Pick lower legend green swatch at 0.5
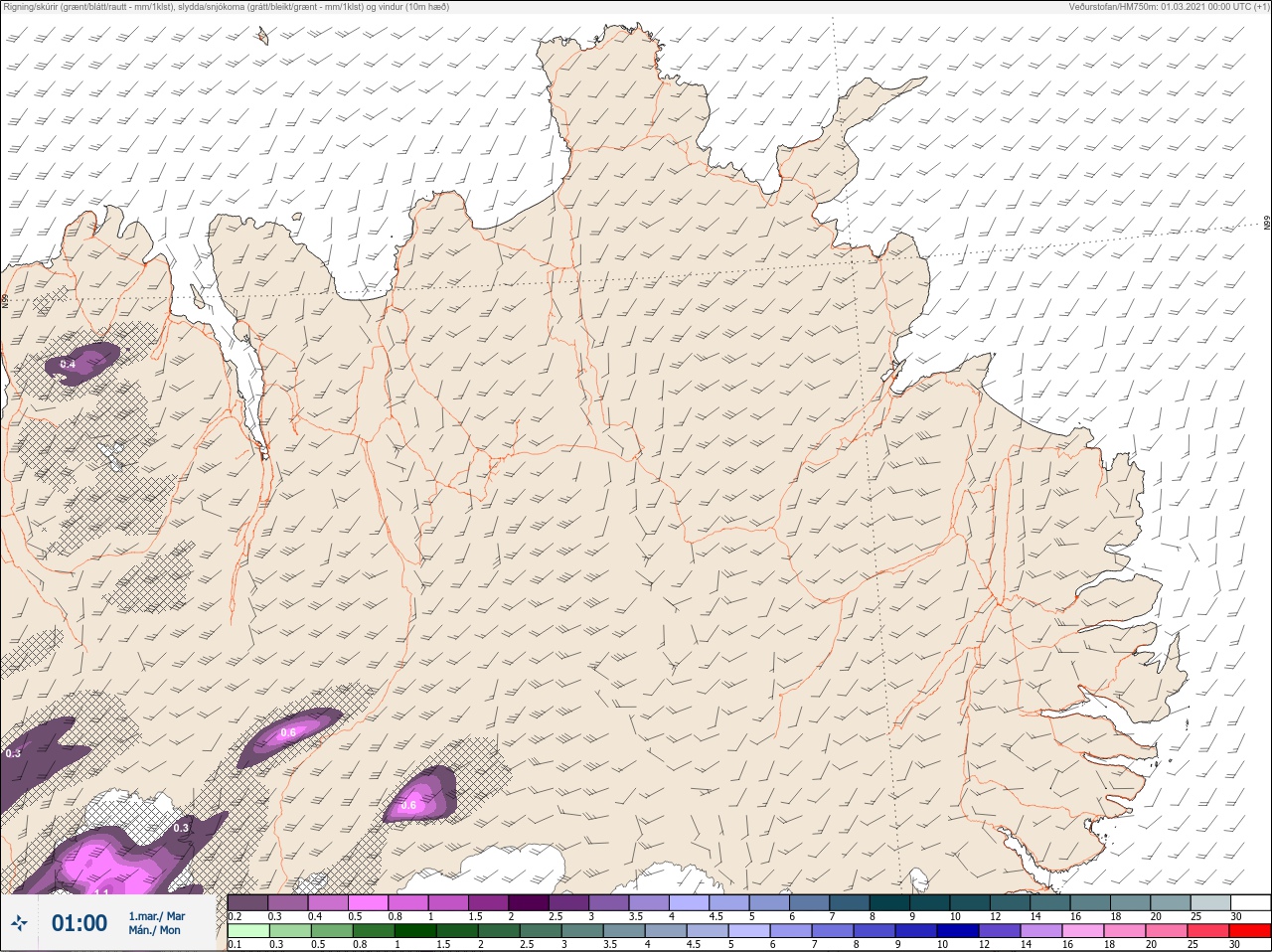 (332, 930)
